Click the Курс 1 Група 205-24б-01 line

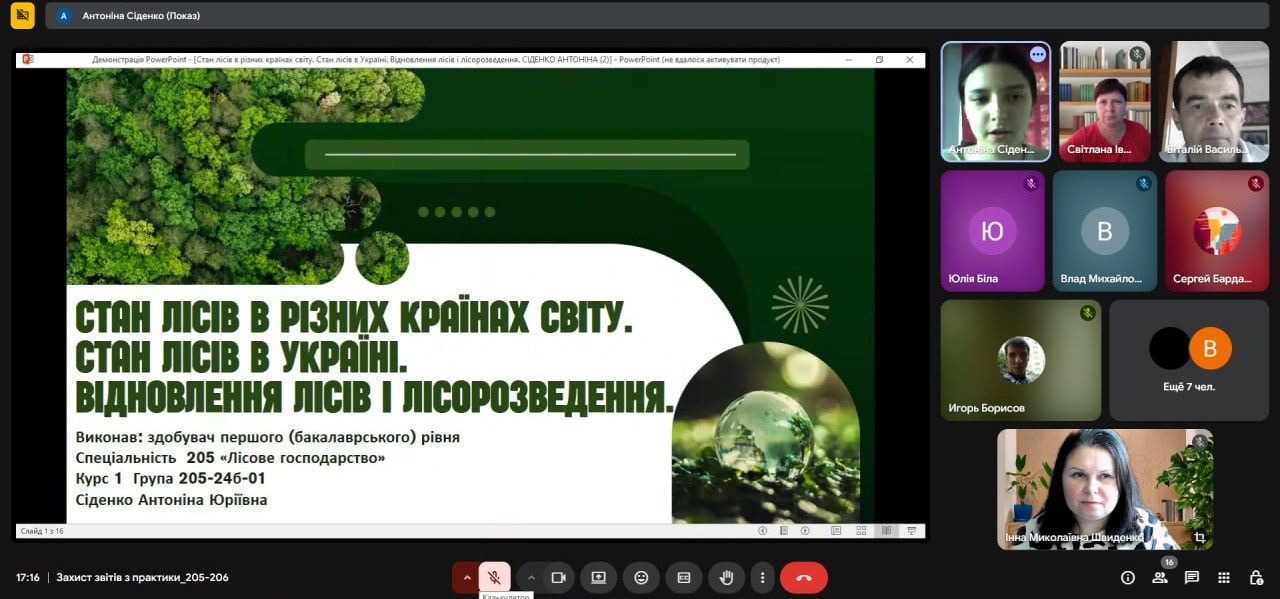171,478
